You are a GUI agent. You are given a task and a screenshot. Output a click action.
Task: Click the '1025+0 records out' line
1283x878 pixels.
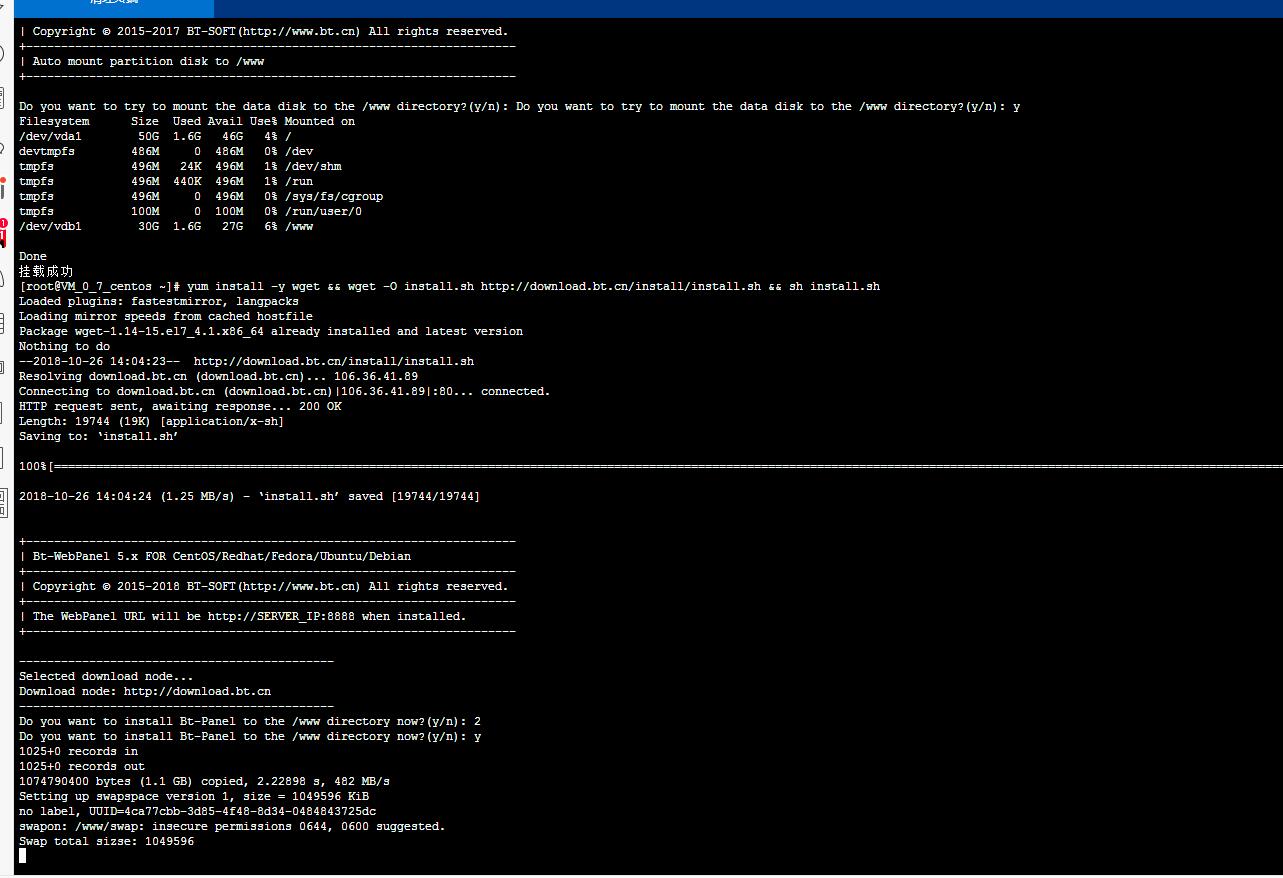coord(82,766)
